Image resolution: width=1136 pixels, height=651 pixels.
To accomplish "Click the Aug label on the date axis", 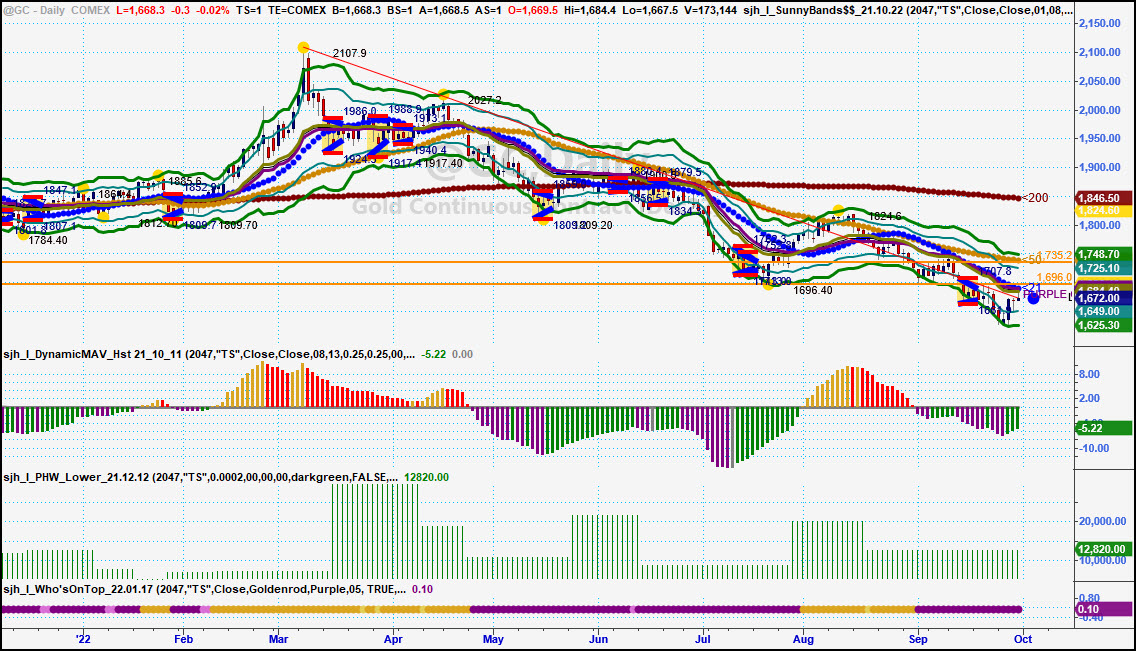I will [x=803, y=639].
